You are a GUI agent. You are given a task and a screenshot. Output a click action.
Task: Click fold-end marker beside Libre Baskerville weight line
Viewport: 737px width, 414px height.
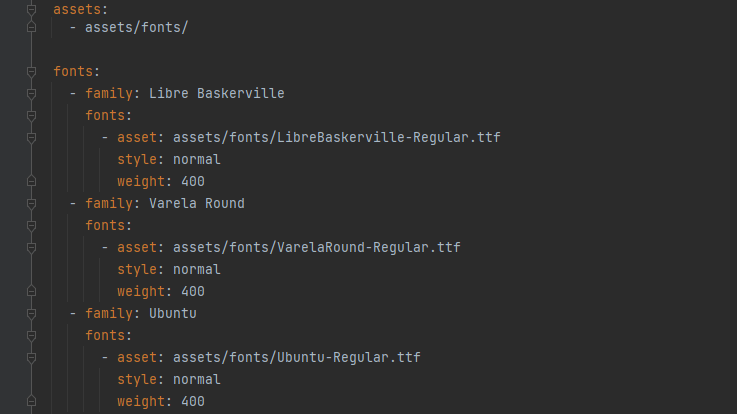point(31,181)
